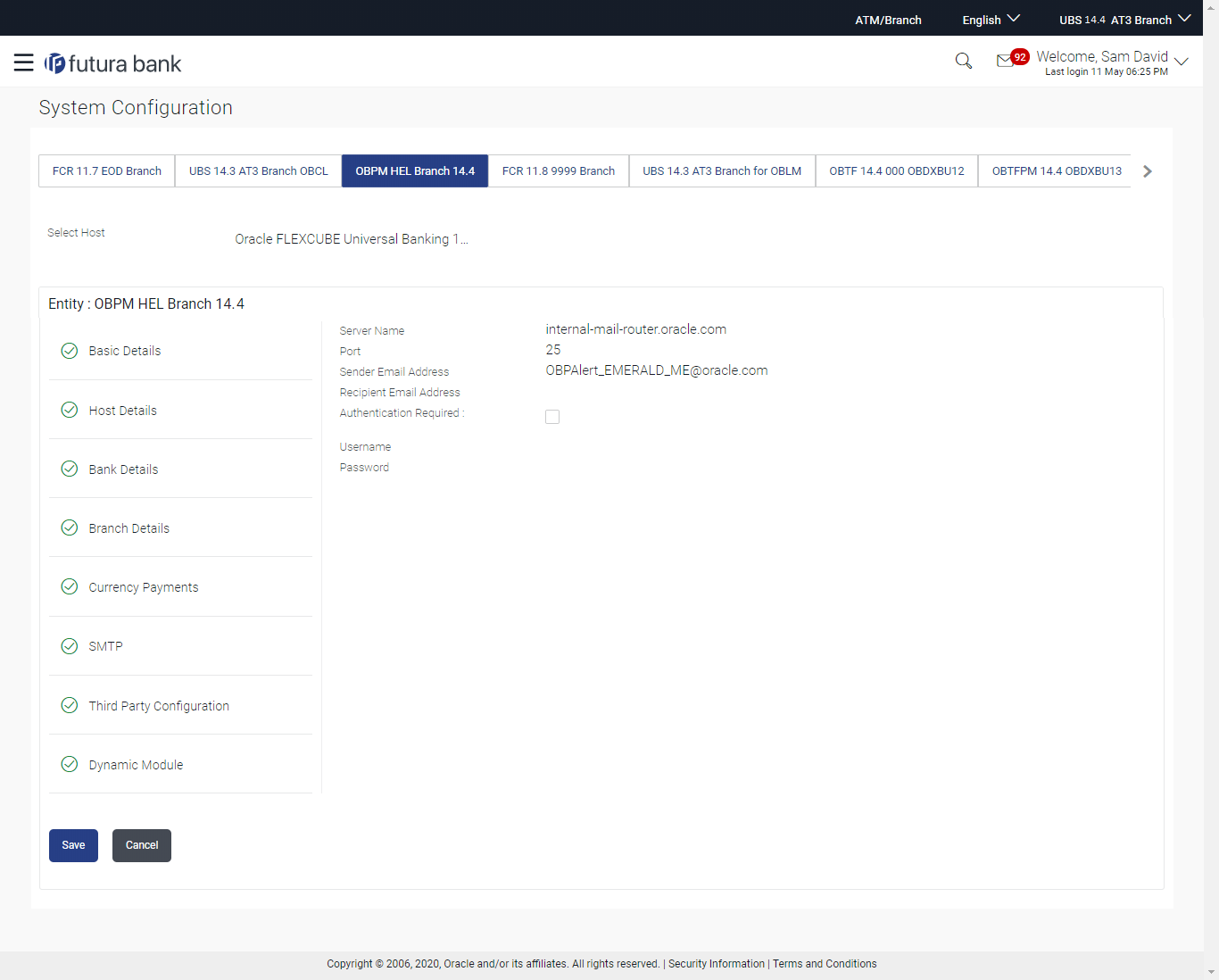The height and width of the screenshot is (980, 1219).
Task: Click the Host Details checkmark icon
Action: [70, 410]
